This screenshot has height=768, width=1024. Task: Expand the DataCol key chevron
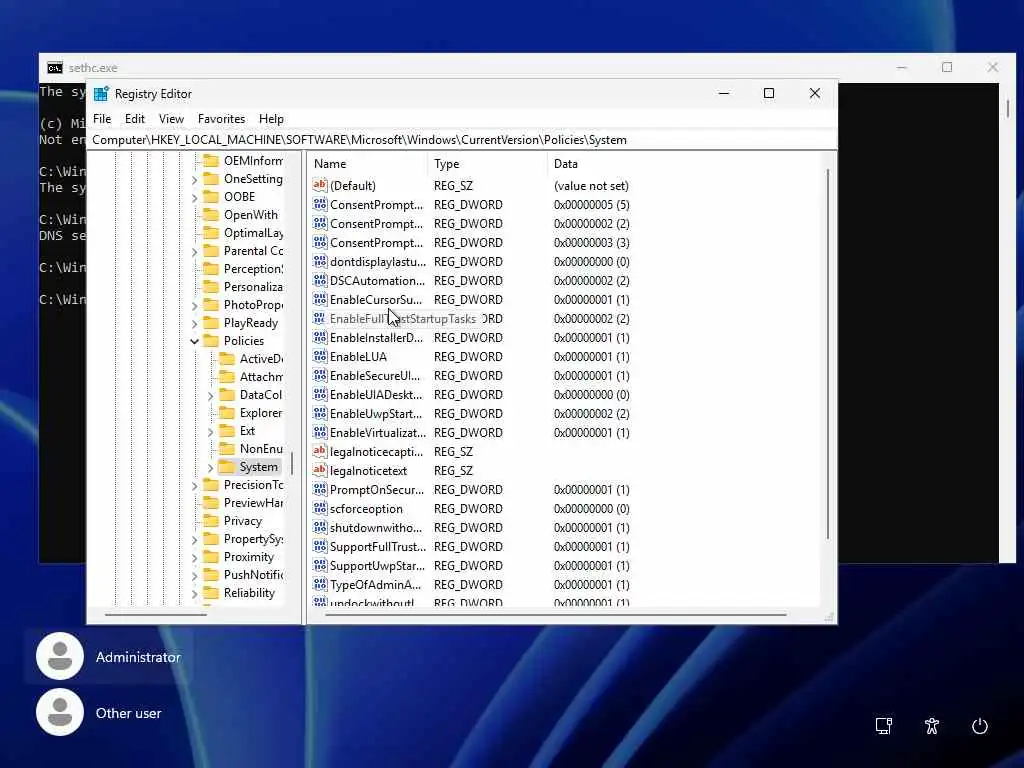point(210,396)
